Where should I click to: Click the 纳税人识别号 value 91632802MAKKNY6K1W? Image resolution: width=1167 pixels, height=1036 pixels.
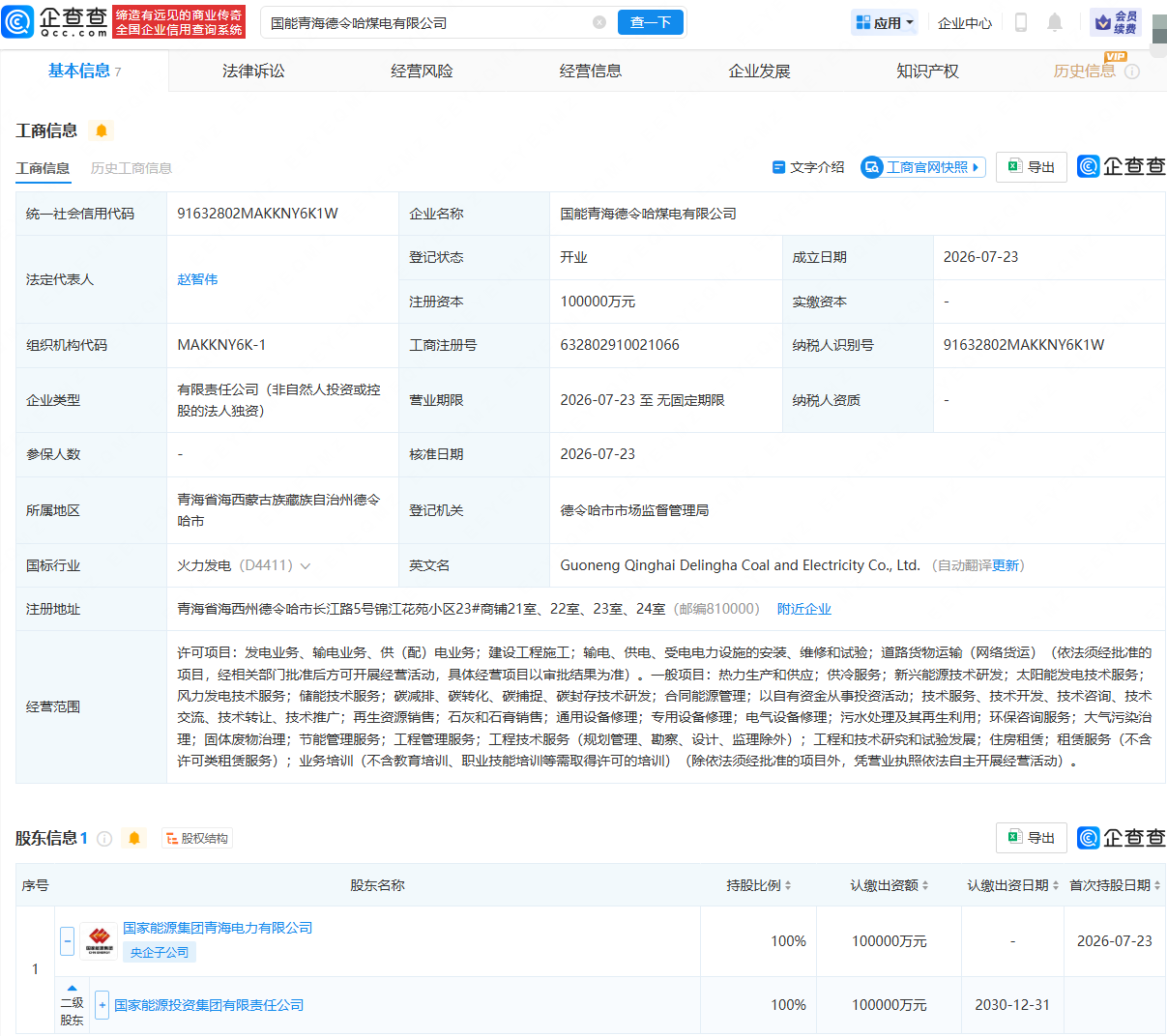(x=1024, y=345)
